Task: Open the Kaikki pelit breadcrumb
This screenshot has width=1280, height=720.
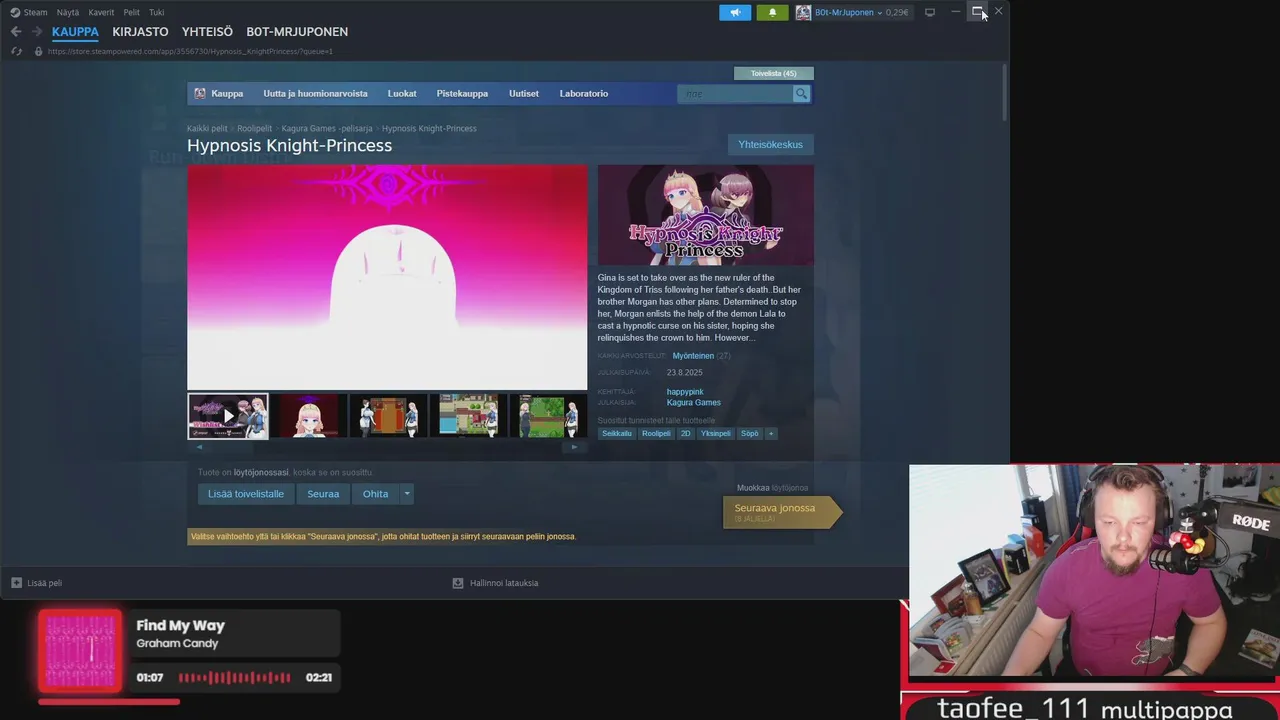Action: 207,128
